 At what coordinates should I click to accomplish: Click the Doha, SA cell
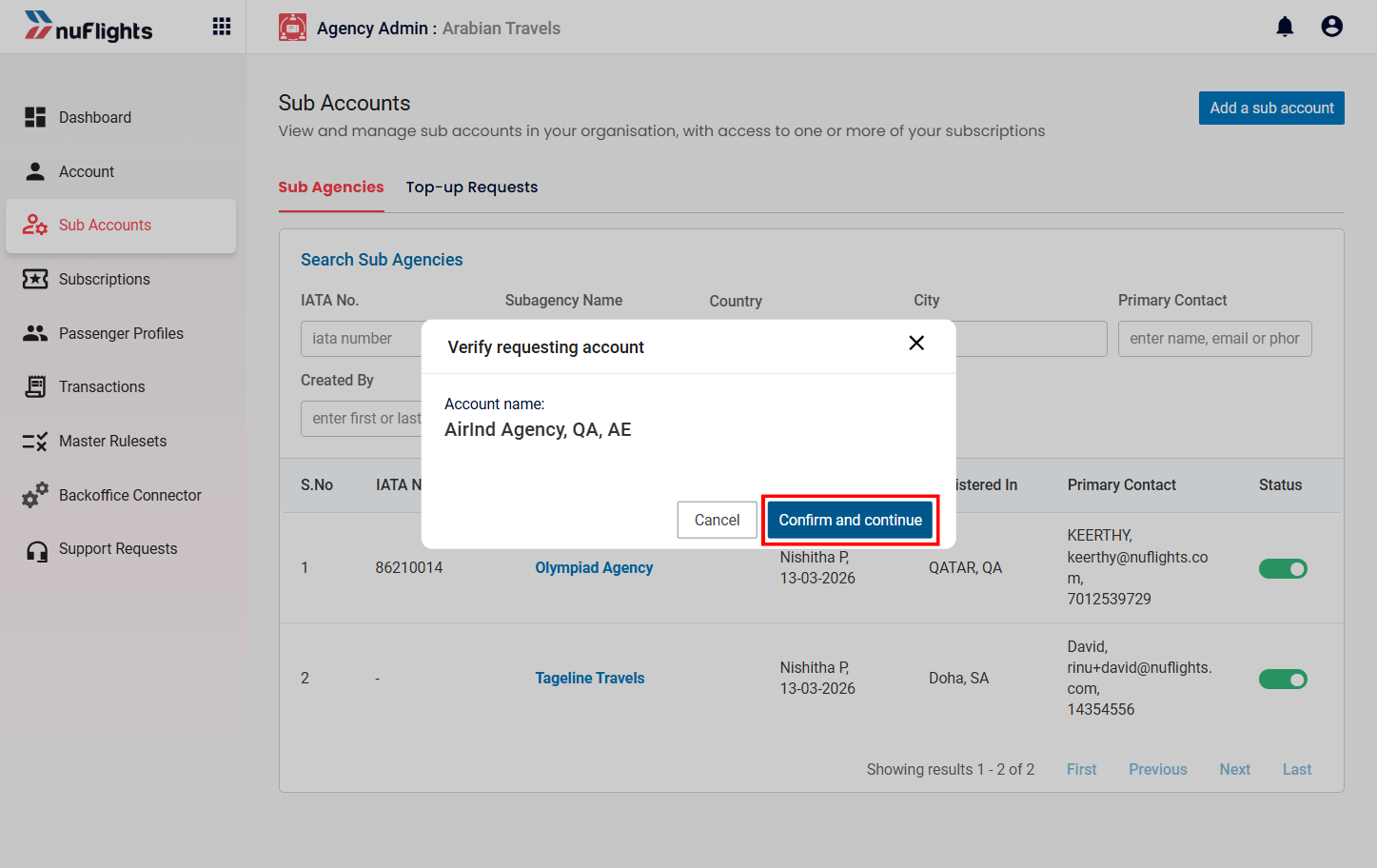[958, 679]
